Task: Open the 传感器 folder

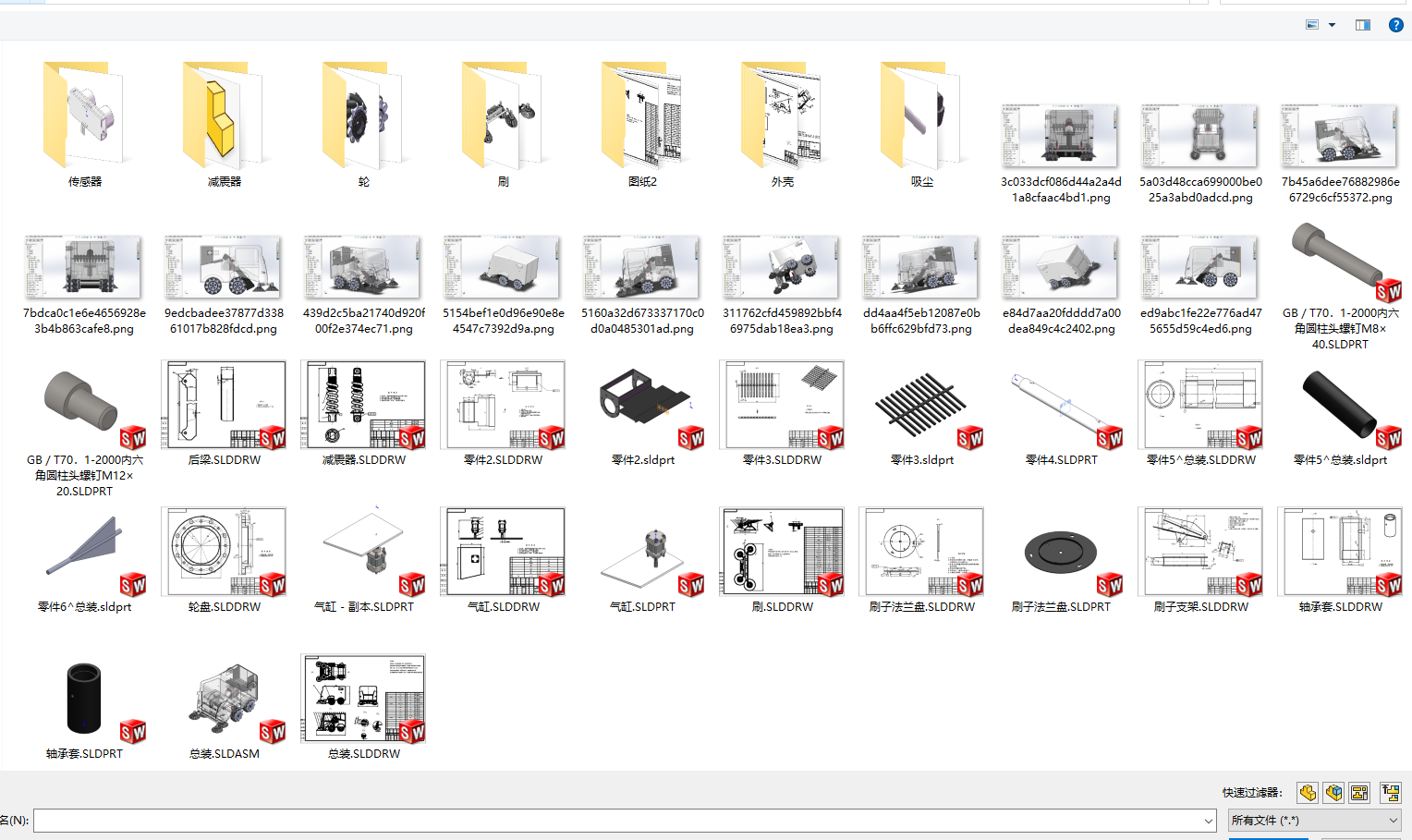Action: tap(85, 126)
